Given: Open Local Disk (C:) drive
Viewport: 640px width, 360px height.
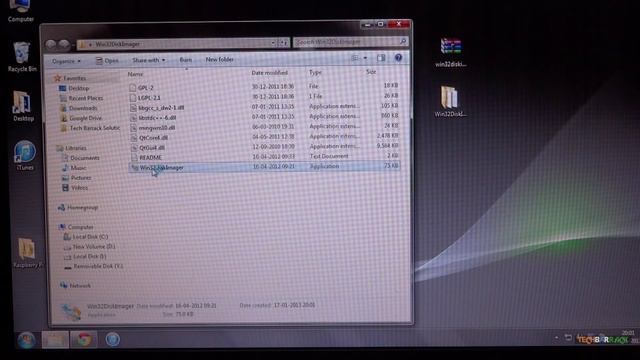Looking at the screenshot, I should click(x=86, y=237).
